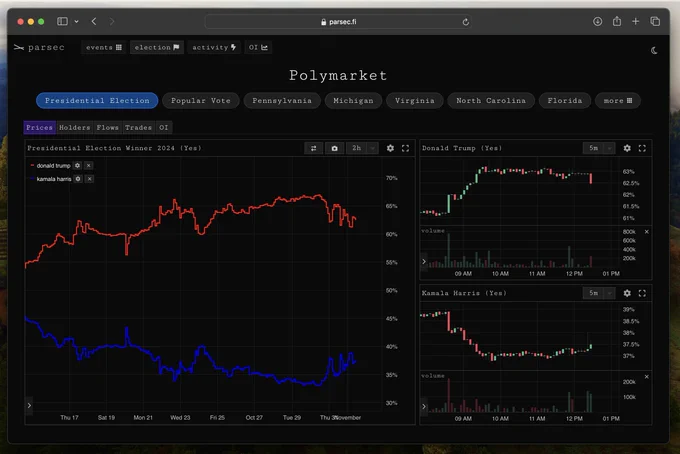This screenshot has height=454, width=680.
Task: Open the 2h interval dropdown
Action: pos(362,148)
